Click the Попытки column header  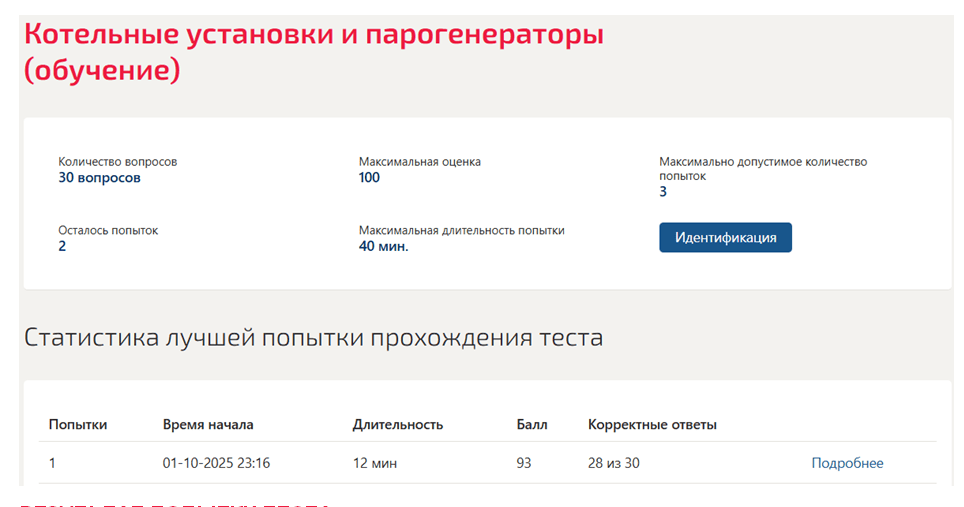[x=78, y=425]
